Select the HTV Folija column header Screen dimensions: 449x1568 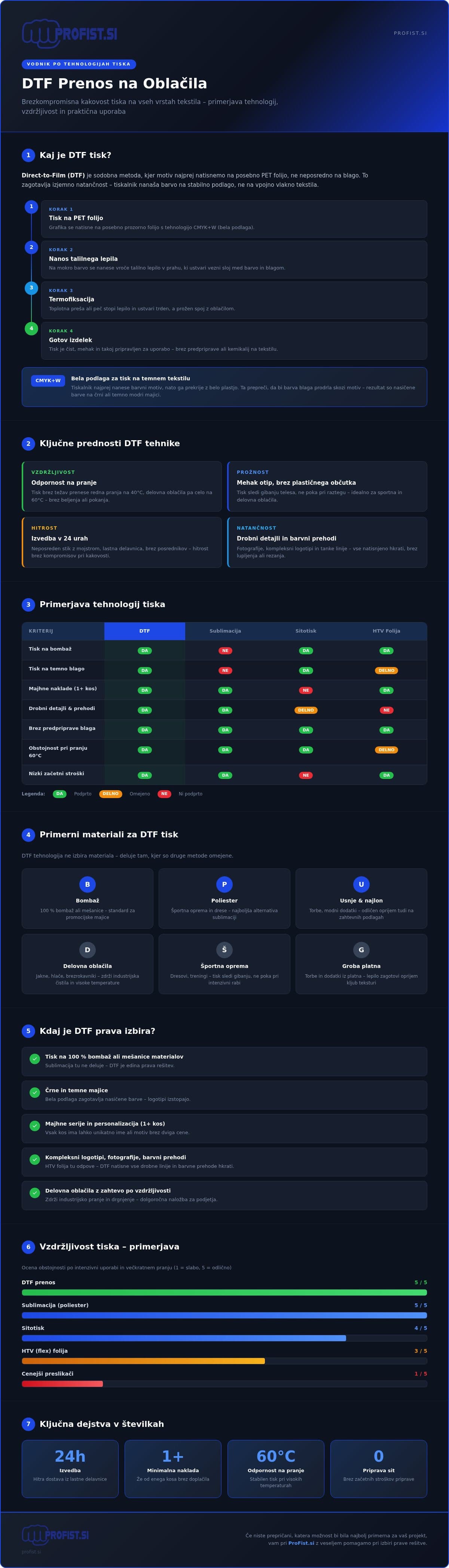tap(387, 631)
